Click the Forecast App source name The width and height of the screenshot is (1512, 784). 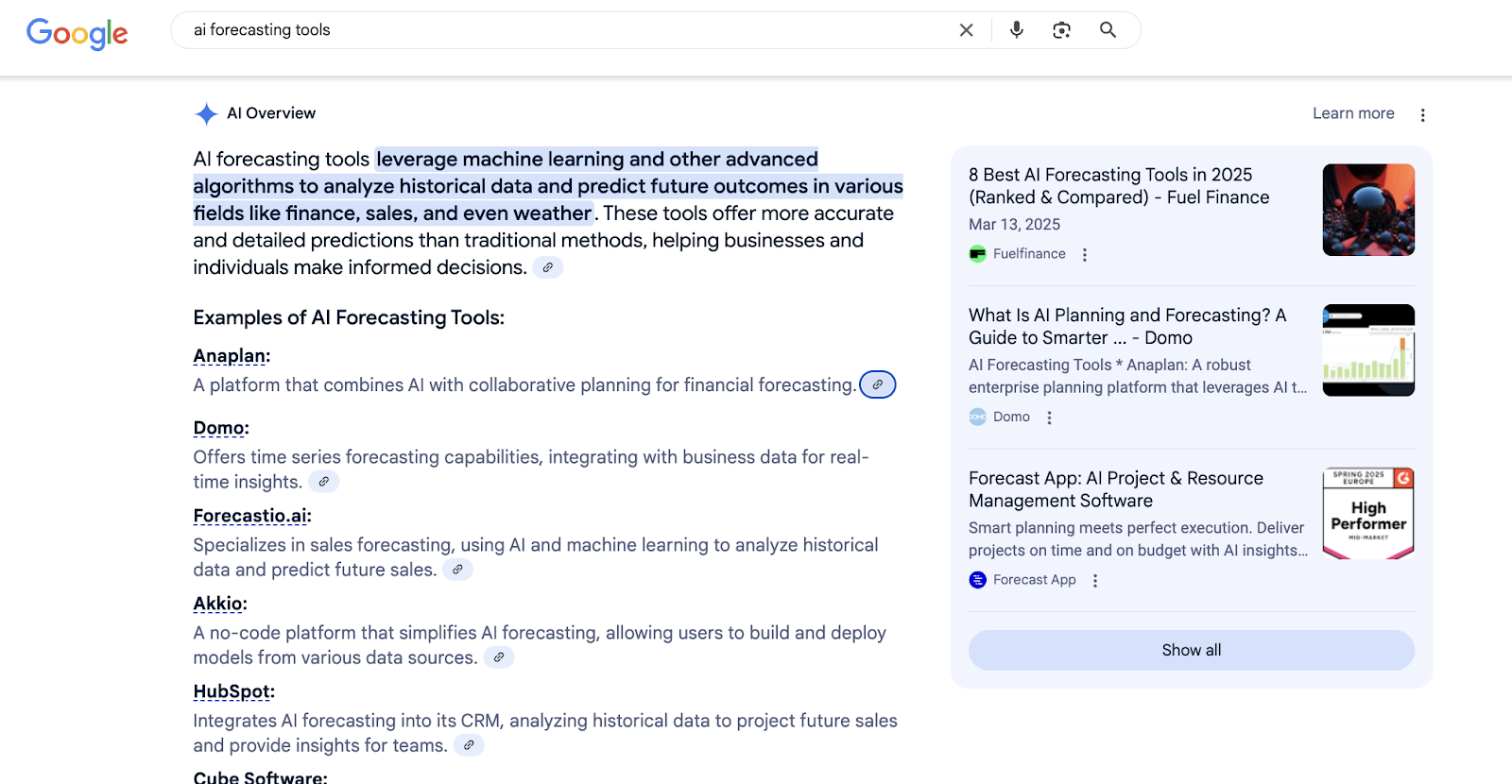1035,580
